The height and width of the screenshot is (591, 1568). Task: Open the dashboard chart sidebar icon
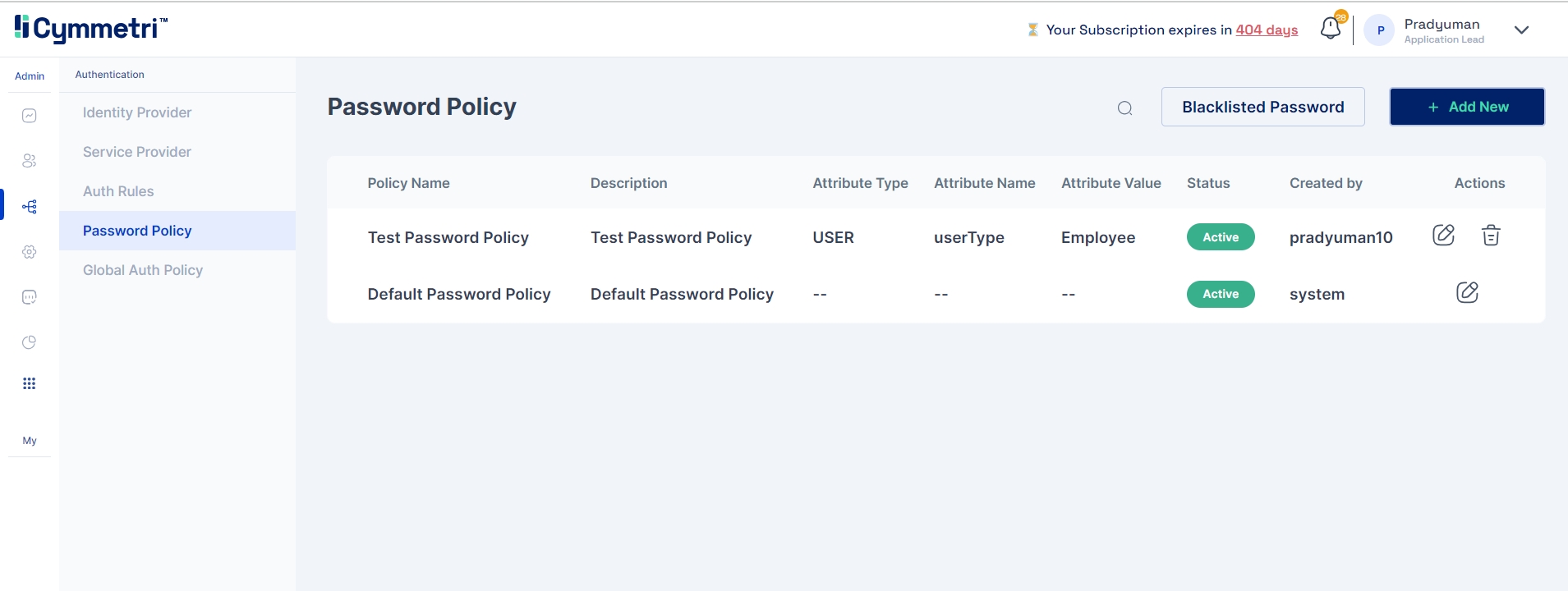click(30, 116)
